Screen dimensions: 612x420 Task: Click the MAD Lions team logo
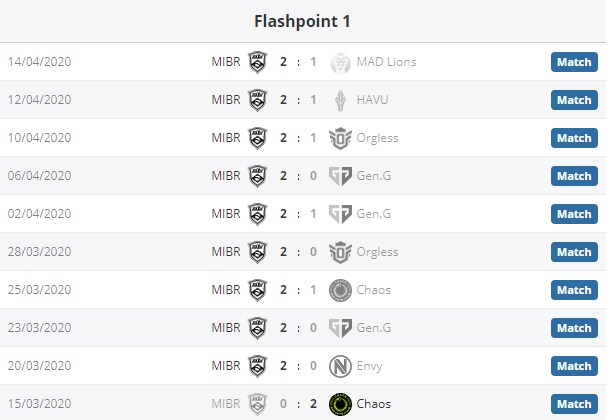point(340,62)
